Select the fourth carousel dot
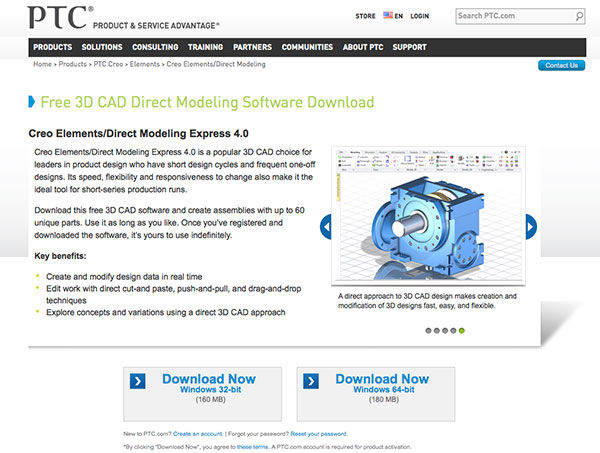This screenshot has height=453, width=600. tap(453, 331)
